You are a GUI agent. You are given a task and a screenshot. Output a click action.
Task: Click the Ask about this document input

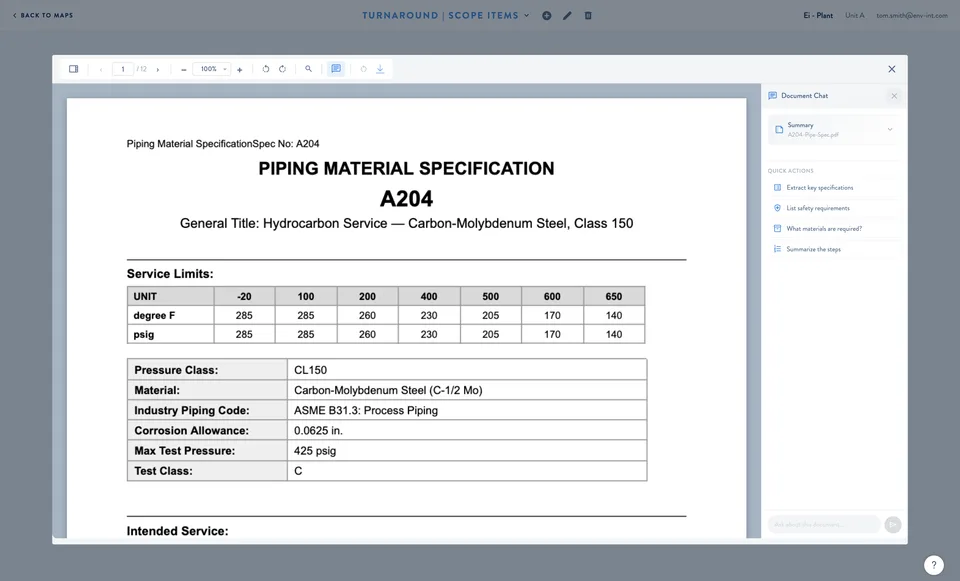823,525
